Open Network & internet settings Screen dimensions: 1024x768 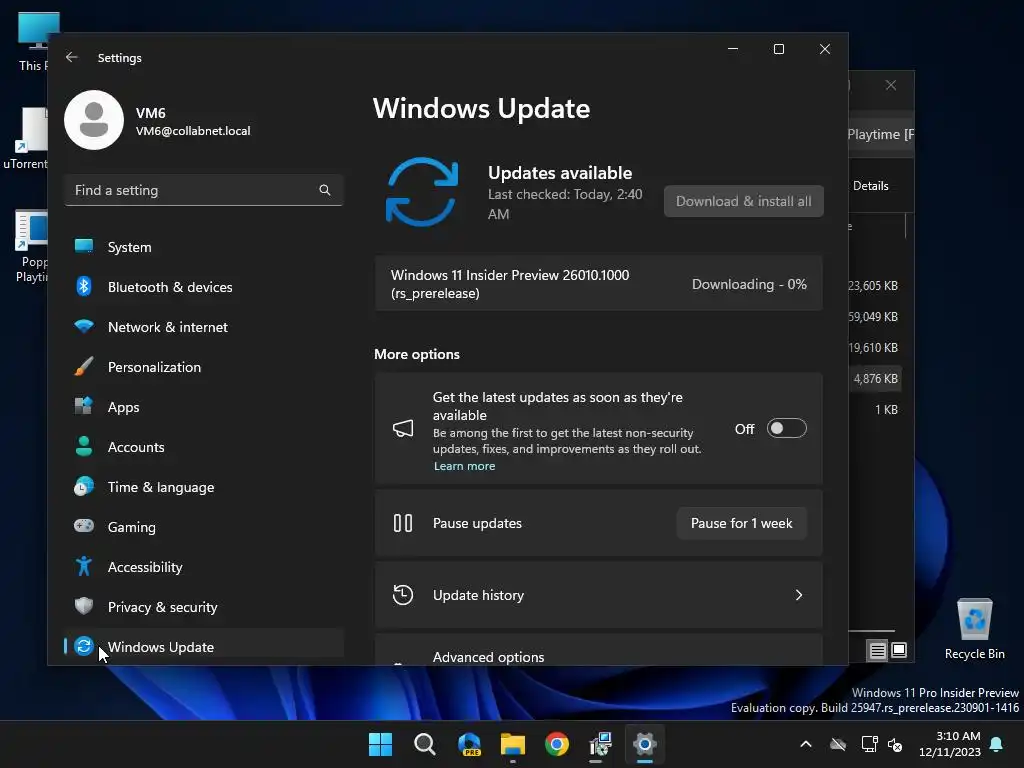point(204,327)
